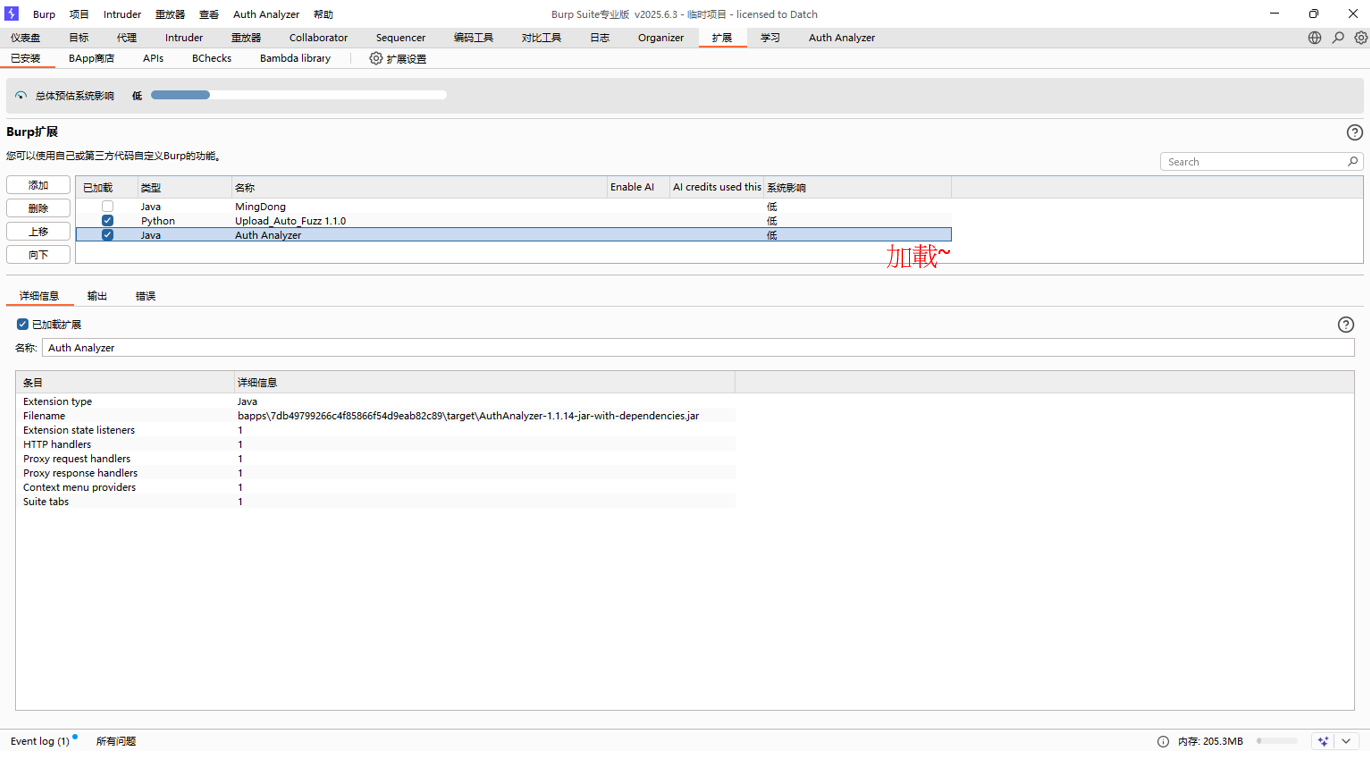Switch to the 代理 tab
The height and width of the screenshot is (759, 1370).
click(126, 37)
